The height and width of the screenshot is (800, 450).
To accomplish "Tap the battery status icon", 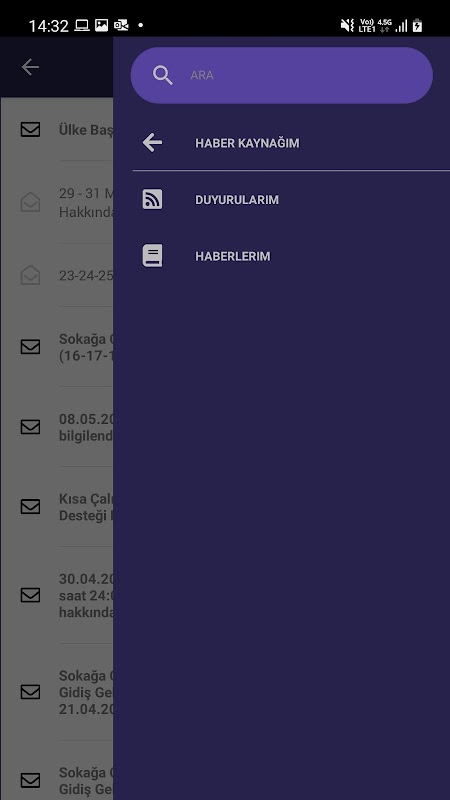I will pos(417,25).
